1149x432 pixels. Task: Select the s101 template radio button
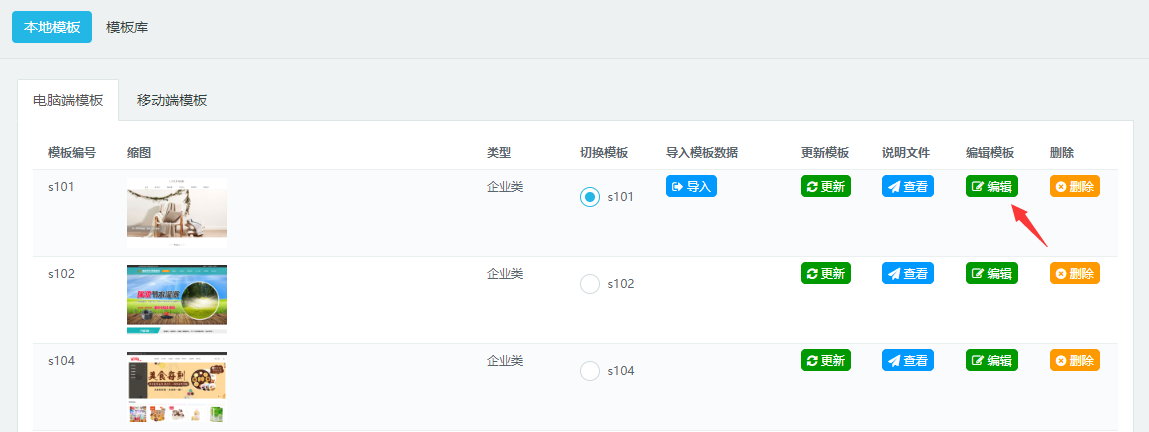pos(590,197)
